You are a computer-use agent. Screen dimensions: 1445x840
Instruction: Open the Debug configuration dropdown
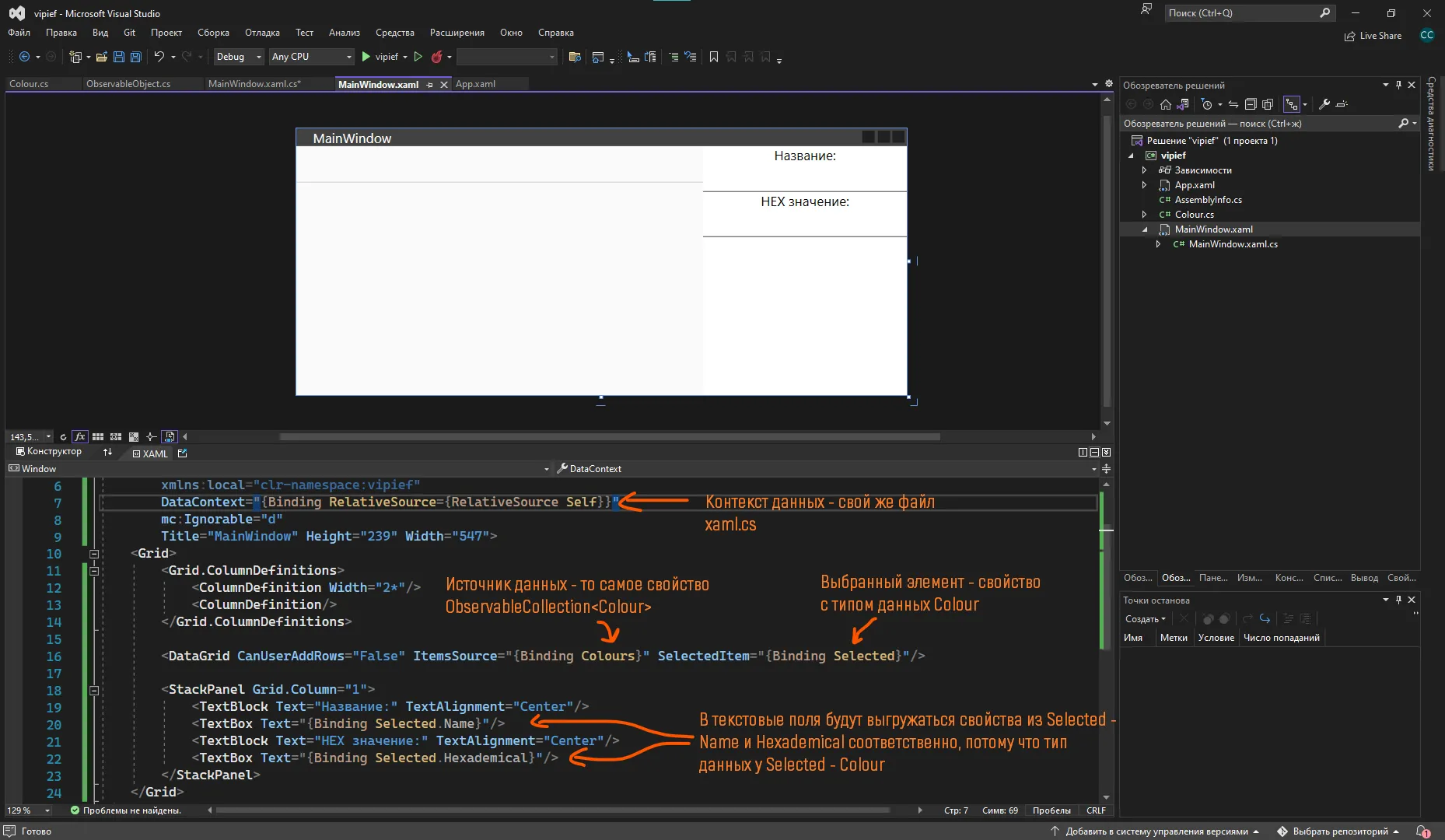239,57
